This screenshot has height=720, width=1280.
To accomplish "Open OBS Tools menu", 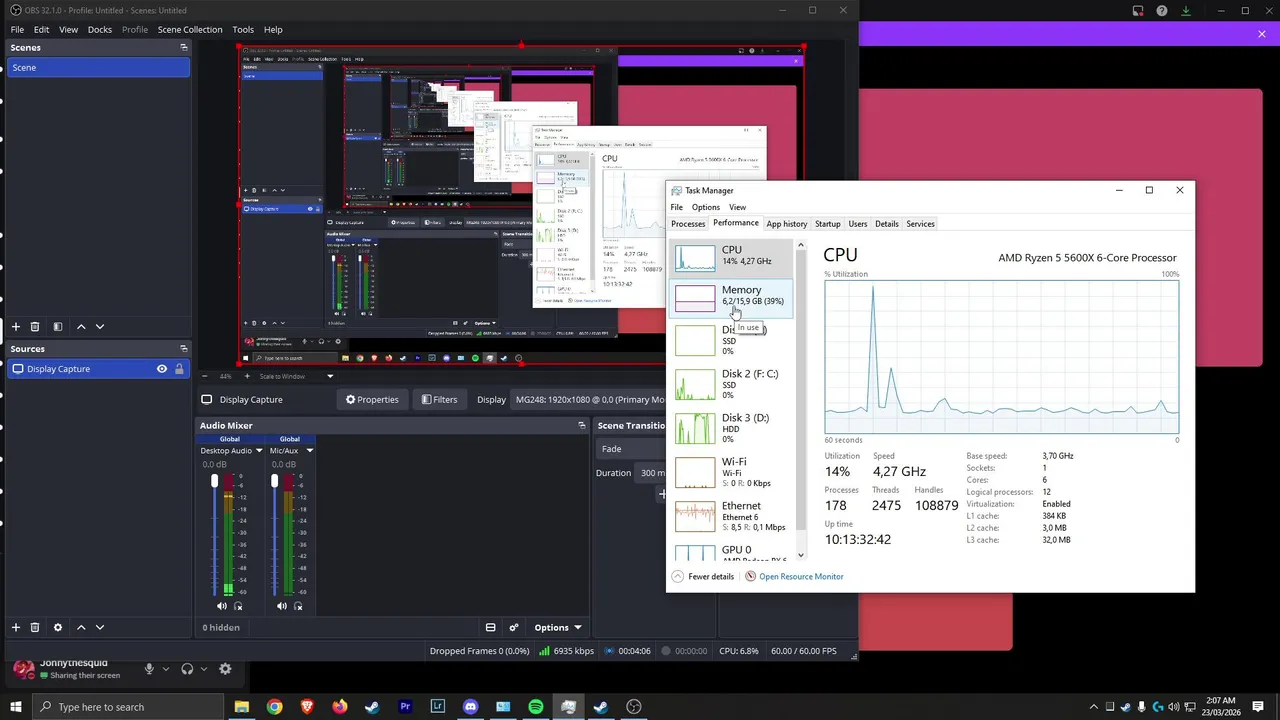I will tap(243, 30).
